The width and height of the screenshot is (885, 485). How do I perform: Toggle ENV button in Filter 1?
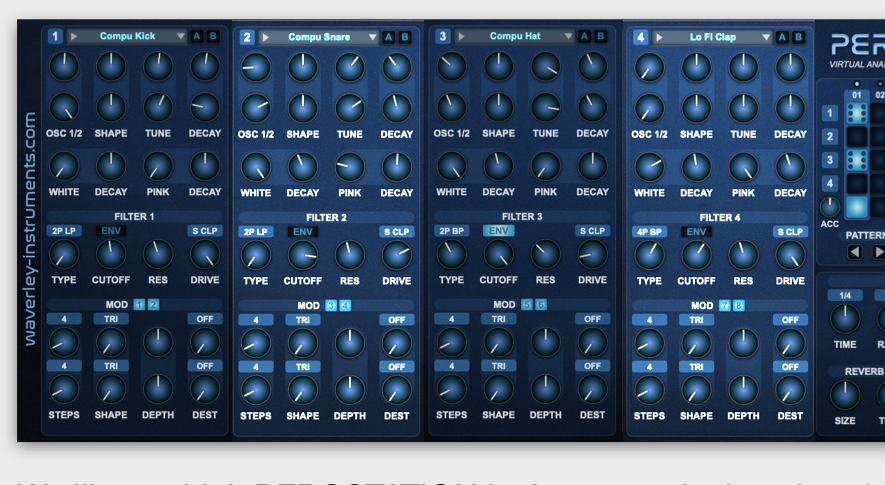tap(111, 230)
